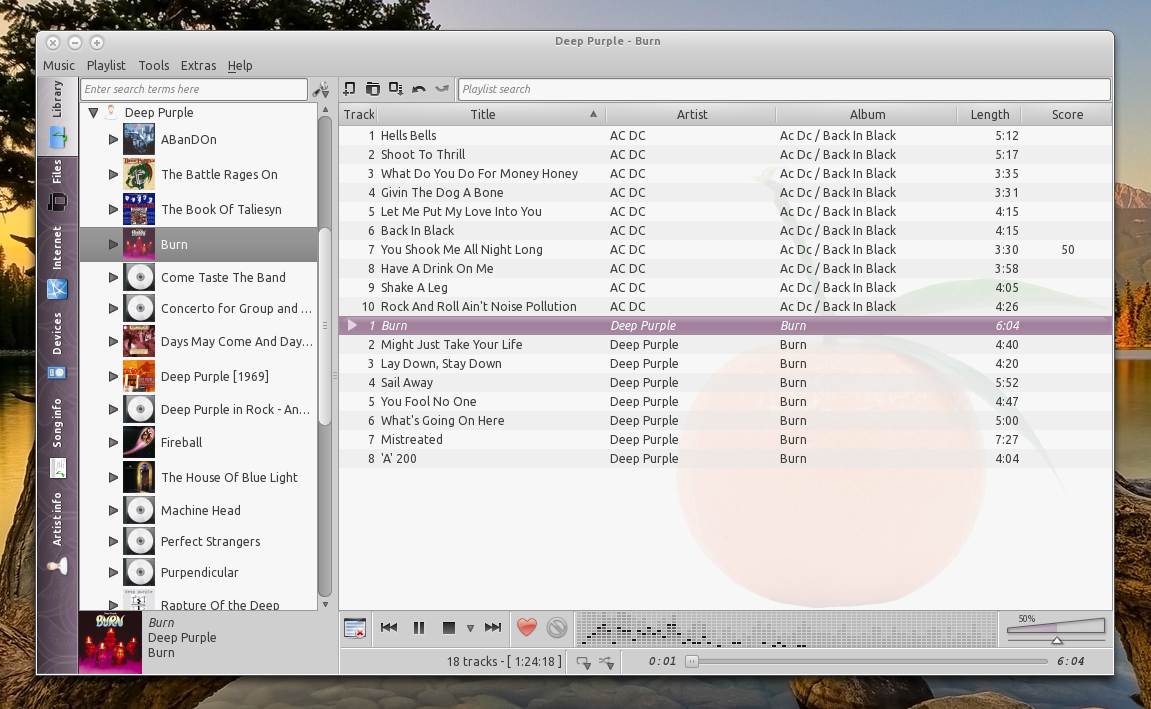This screenshot has width=1151, height=709.
Task: Clear the playlist with bottom-left icon
Action: (355, 628)
